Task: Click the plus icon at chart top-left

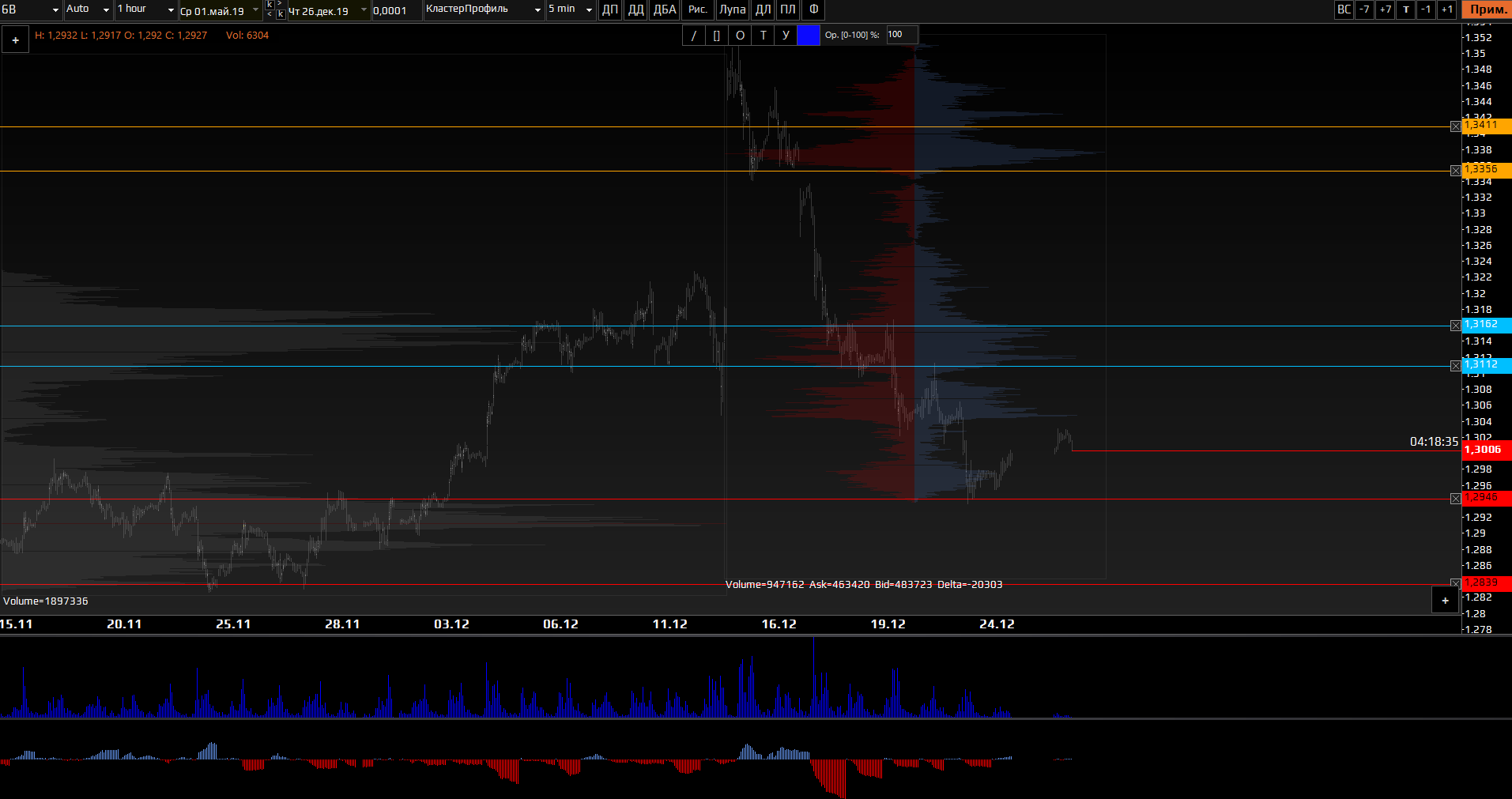Action: pos(15,40)
